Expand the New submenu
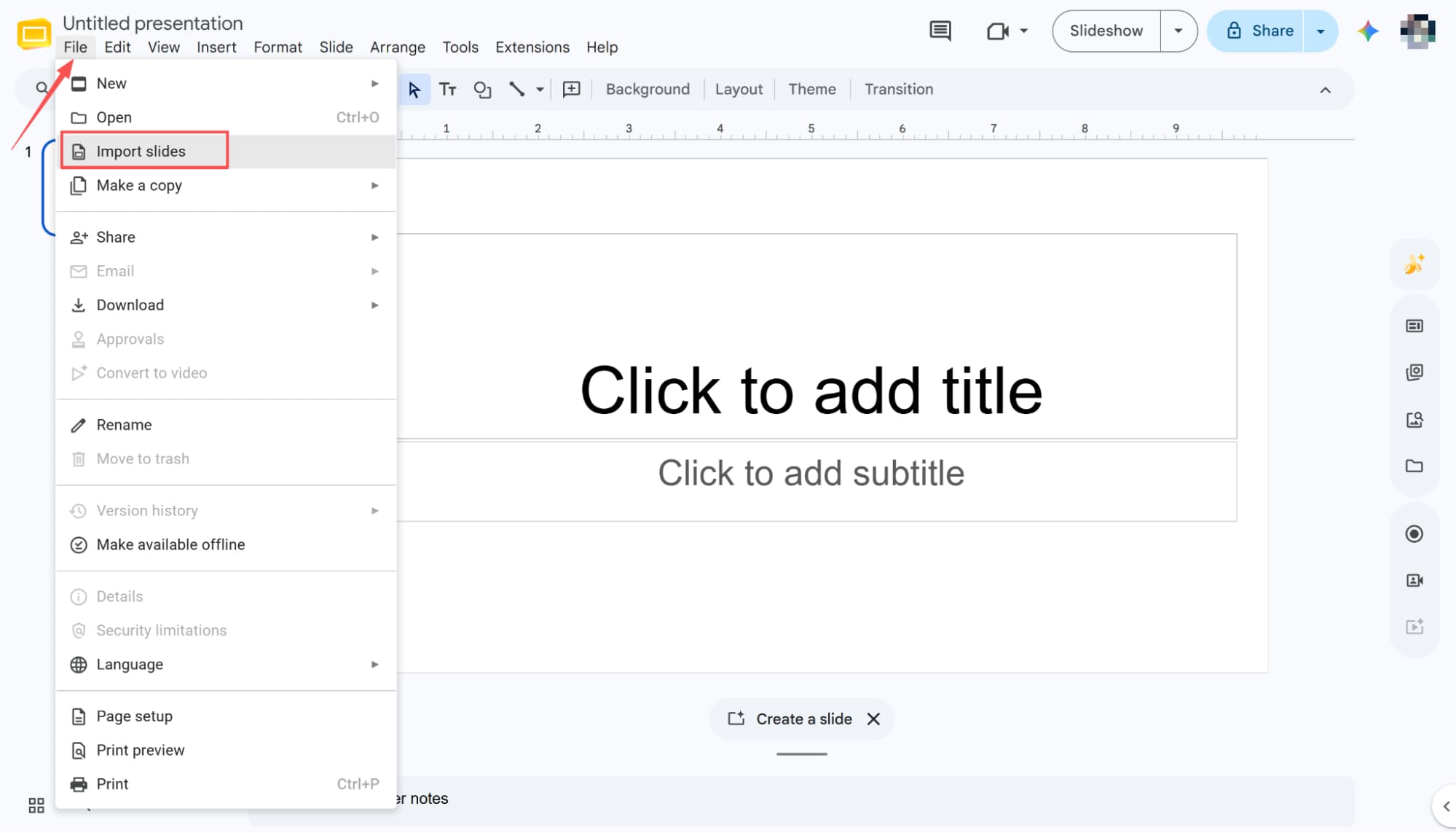Viewport: 1456px width, 833px height. click(x=374, y=83)
